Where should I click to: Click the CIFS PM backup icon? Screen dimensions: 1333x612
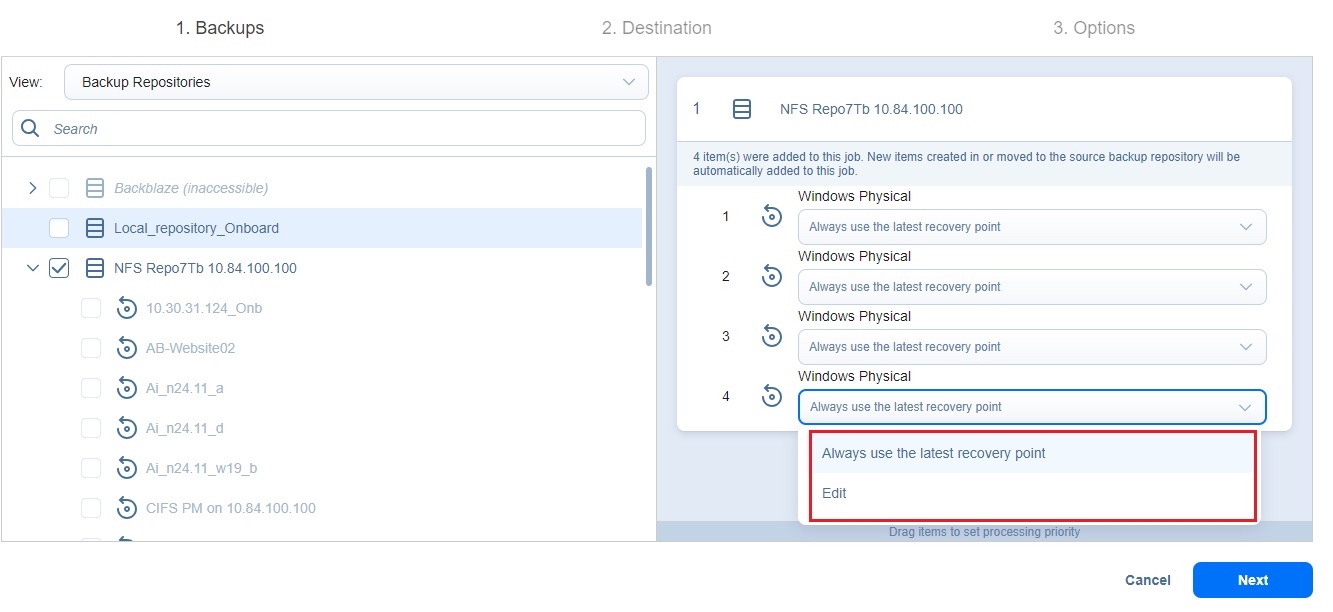pyautogui.click(x=127, y=508)
